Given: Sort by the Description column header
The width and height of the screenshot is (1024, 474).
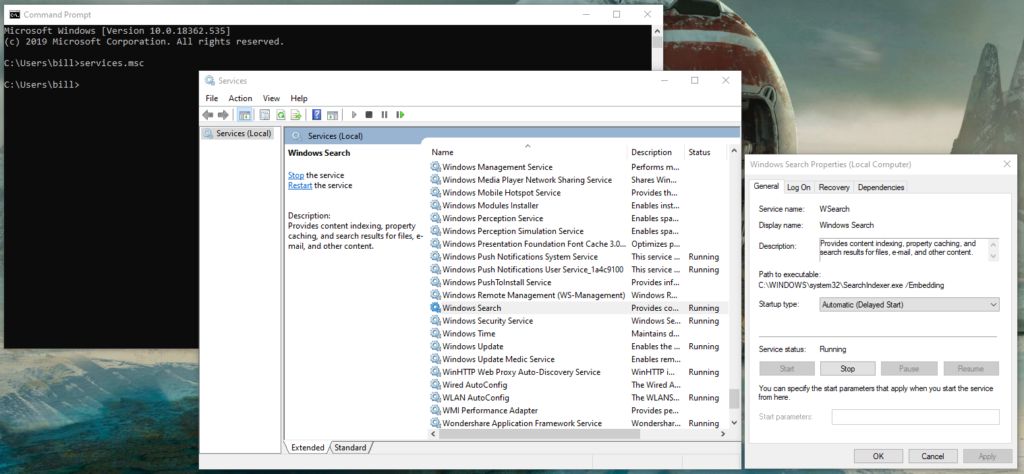Looking at the screenshot, I should [x=655, y=152].
